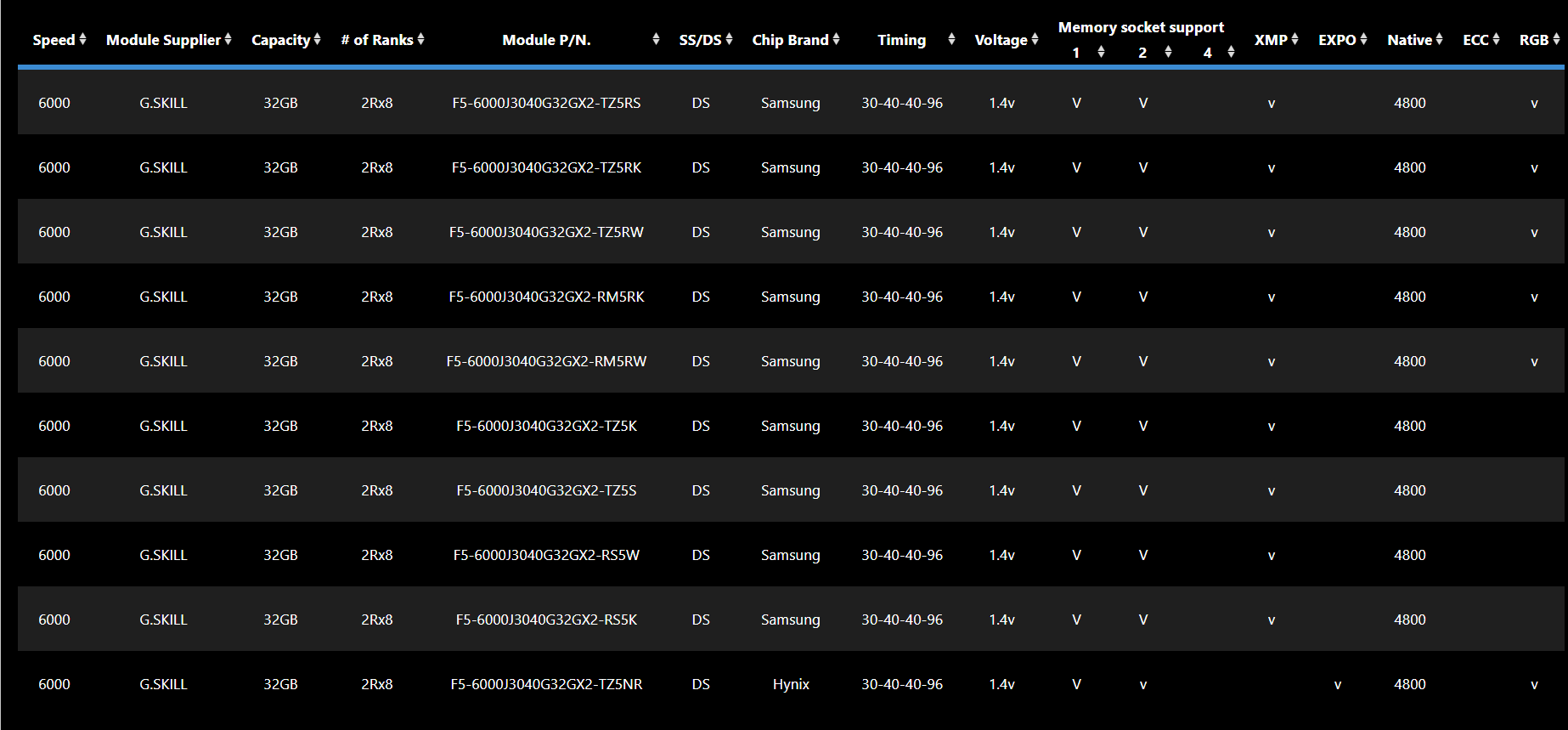The image size is (1568, 730).
Task: Click Native 4800 in RS5W row
Action: 1410,555
